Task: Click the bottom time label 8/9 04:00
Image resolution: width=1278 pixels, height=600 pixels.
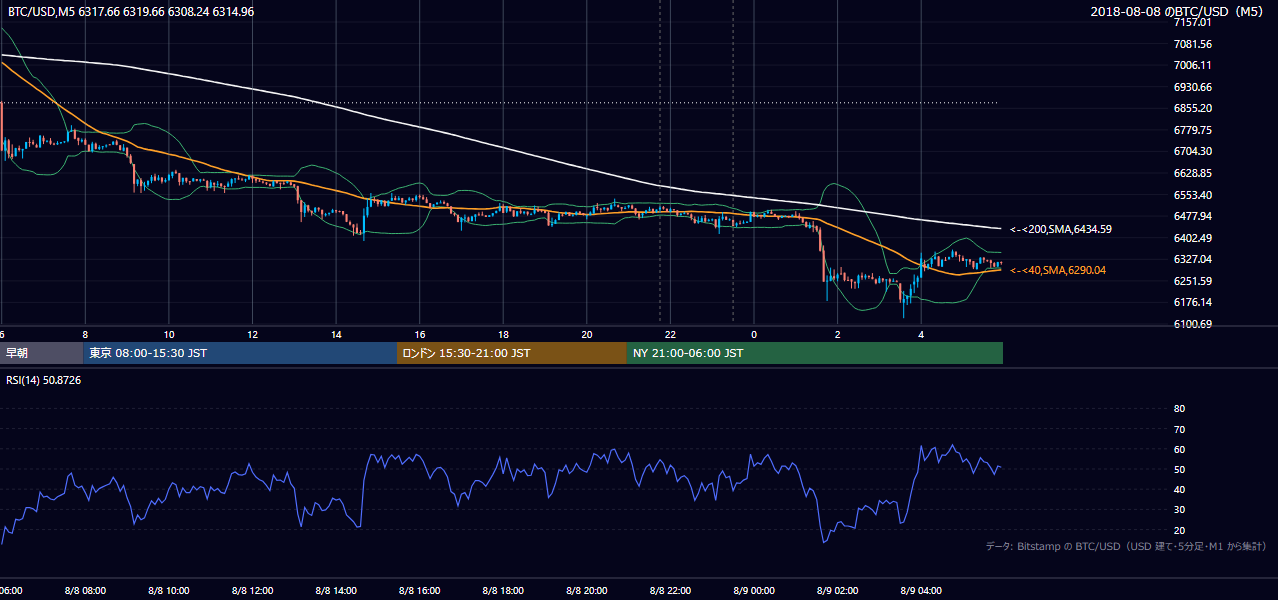Action: click(921, 591)
